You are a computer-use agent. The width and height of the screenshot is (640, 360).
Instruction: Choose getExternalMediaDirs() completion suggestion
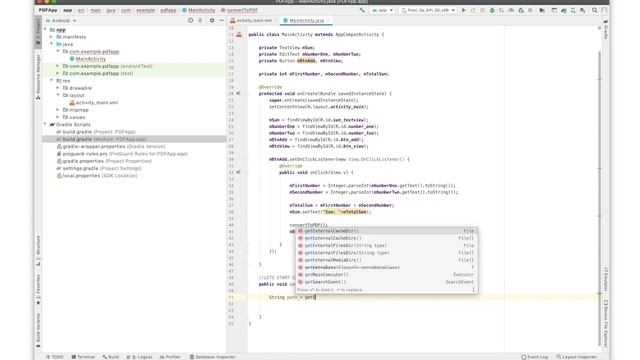(x=387, y=260)
